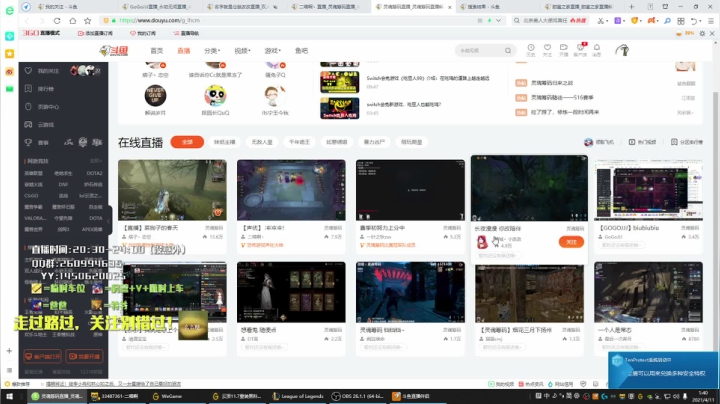Expand the address bar dropdown arrow
720x404 pixels.
point(498,21)
